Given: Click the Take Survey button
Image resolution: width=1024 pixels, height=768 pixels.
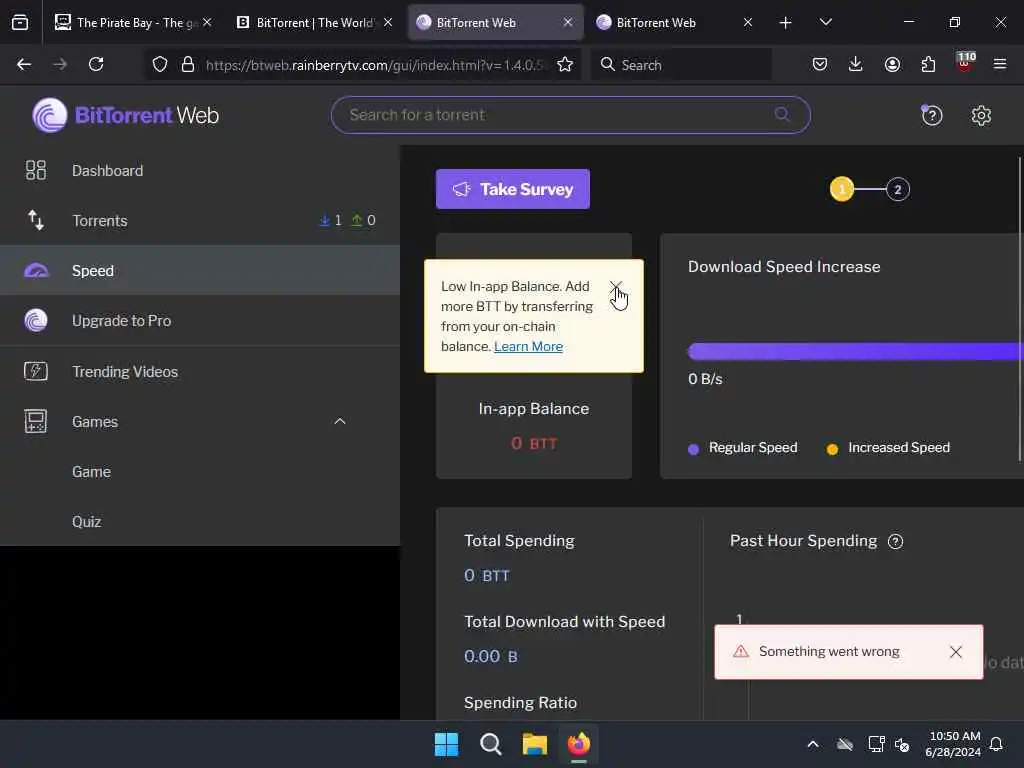Looking at the screenshot, I should (x=513, y=189).
